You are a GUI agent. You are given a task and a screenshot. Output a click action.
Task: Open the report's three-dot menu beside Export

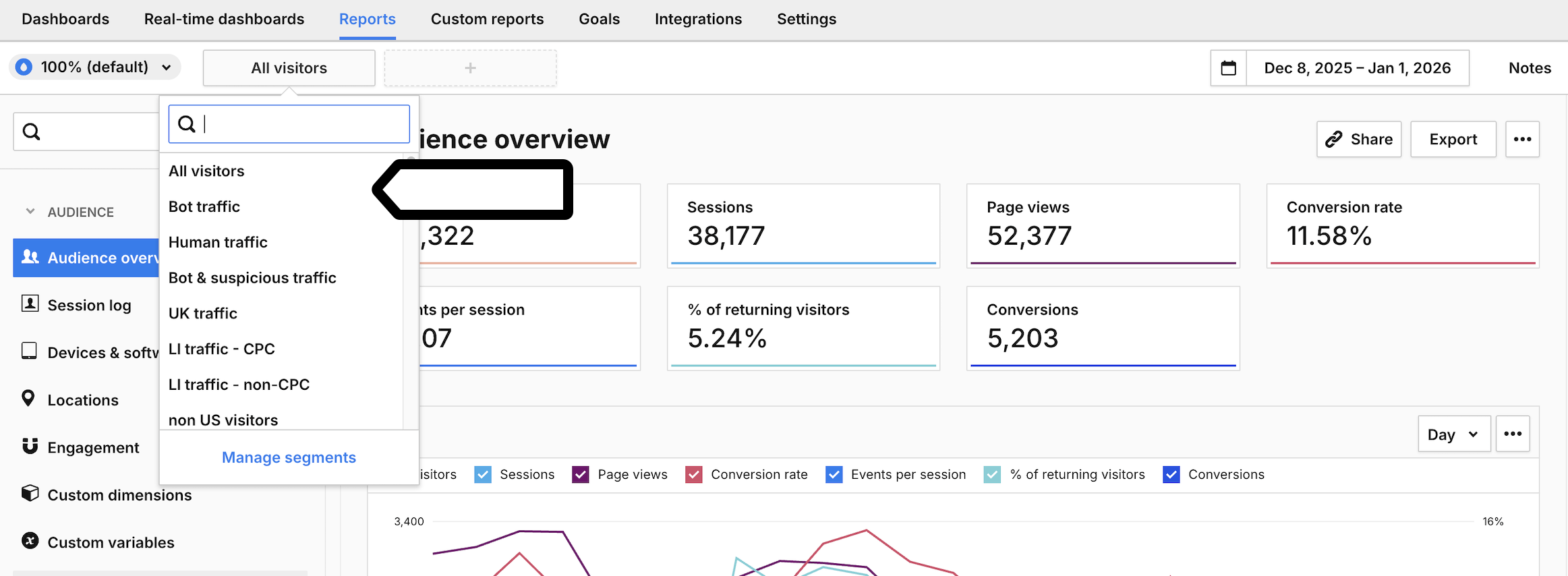pos(1522,139)
